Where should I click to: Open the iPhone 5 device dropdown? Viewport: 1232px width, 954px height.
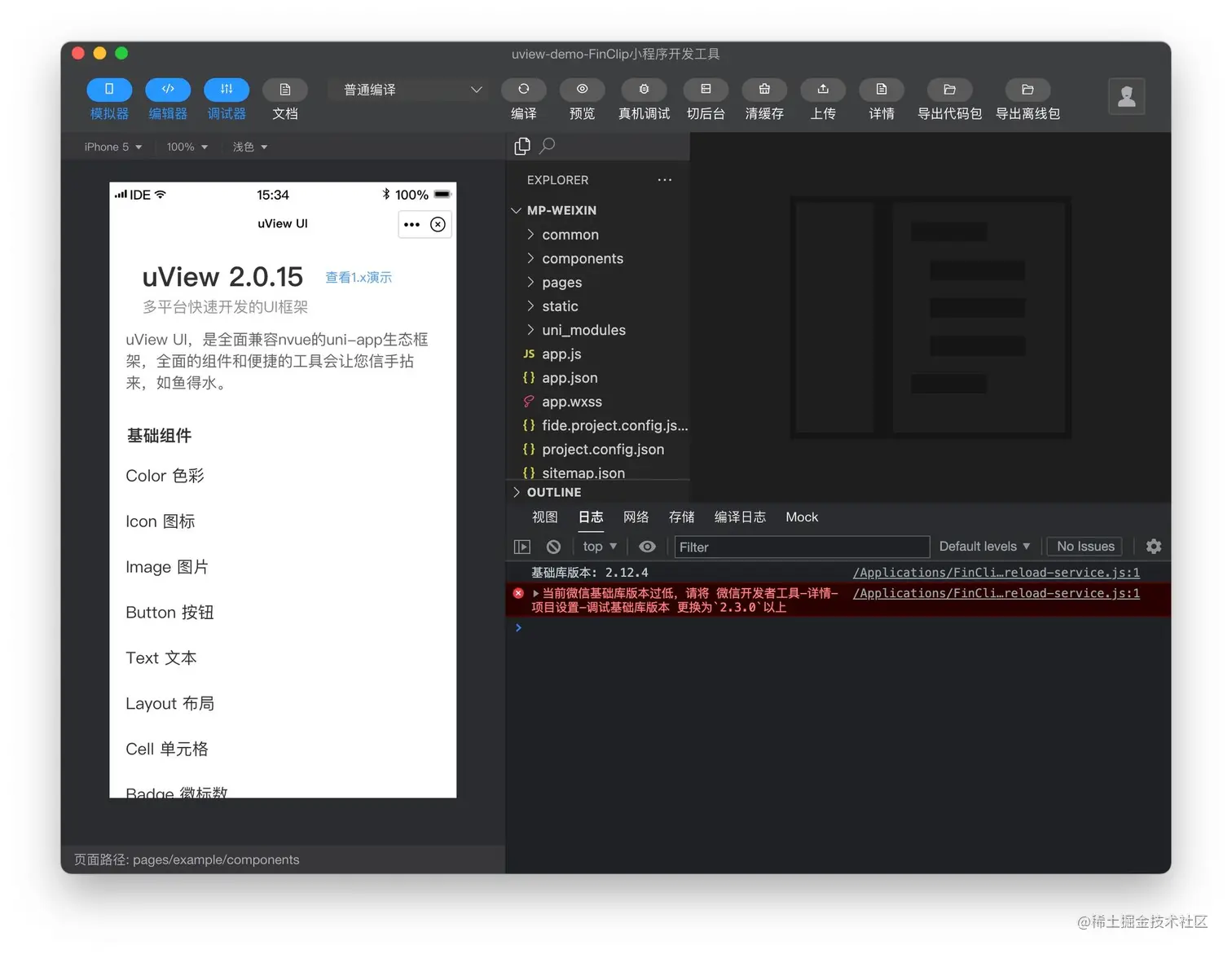[x=113, y=147]
